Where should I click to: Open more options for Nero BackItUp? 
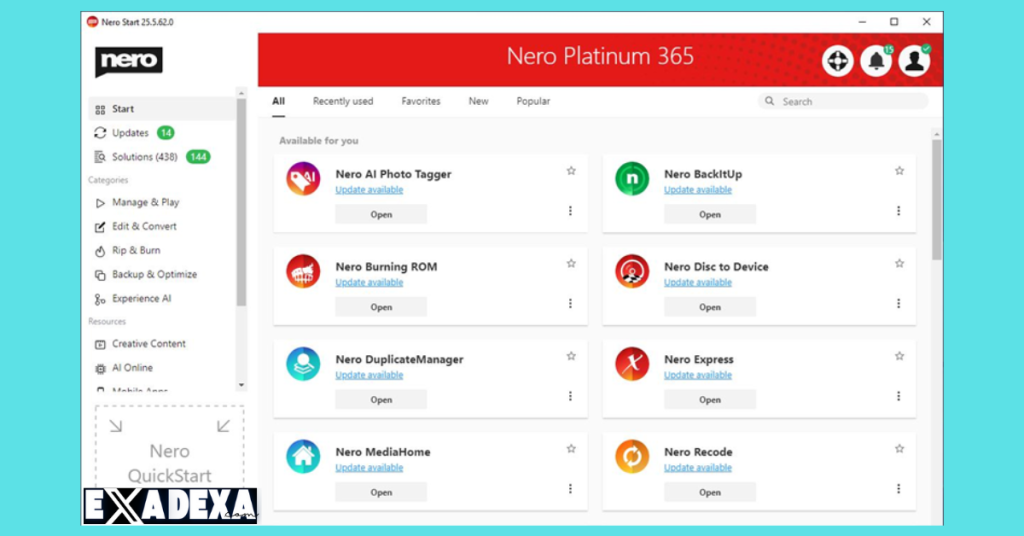(x=899, y=211)
